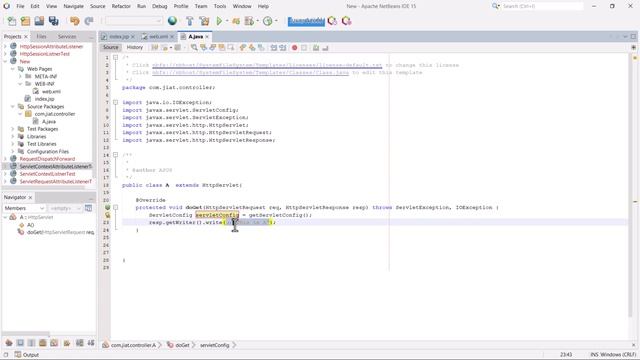
Task: Toggle Highlight Search in editor toolbar
Action: [222, 48]
